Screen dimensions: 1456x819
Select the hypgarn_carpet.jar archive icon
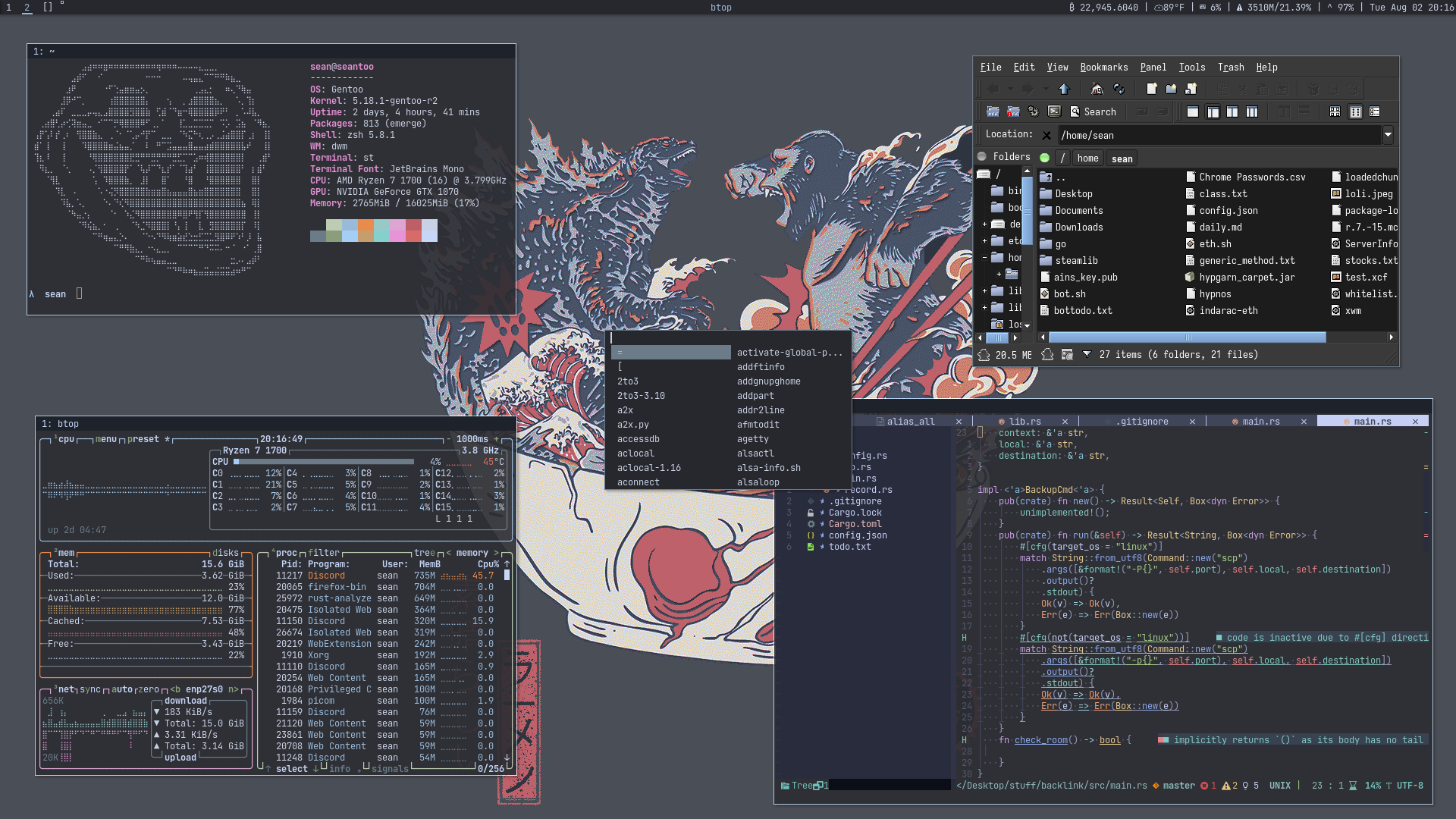pos(1191,277)
